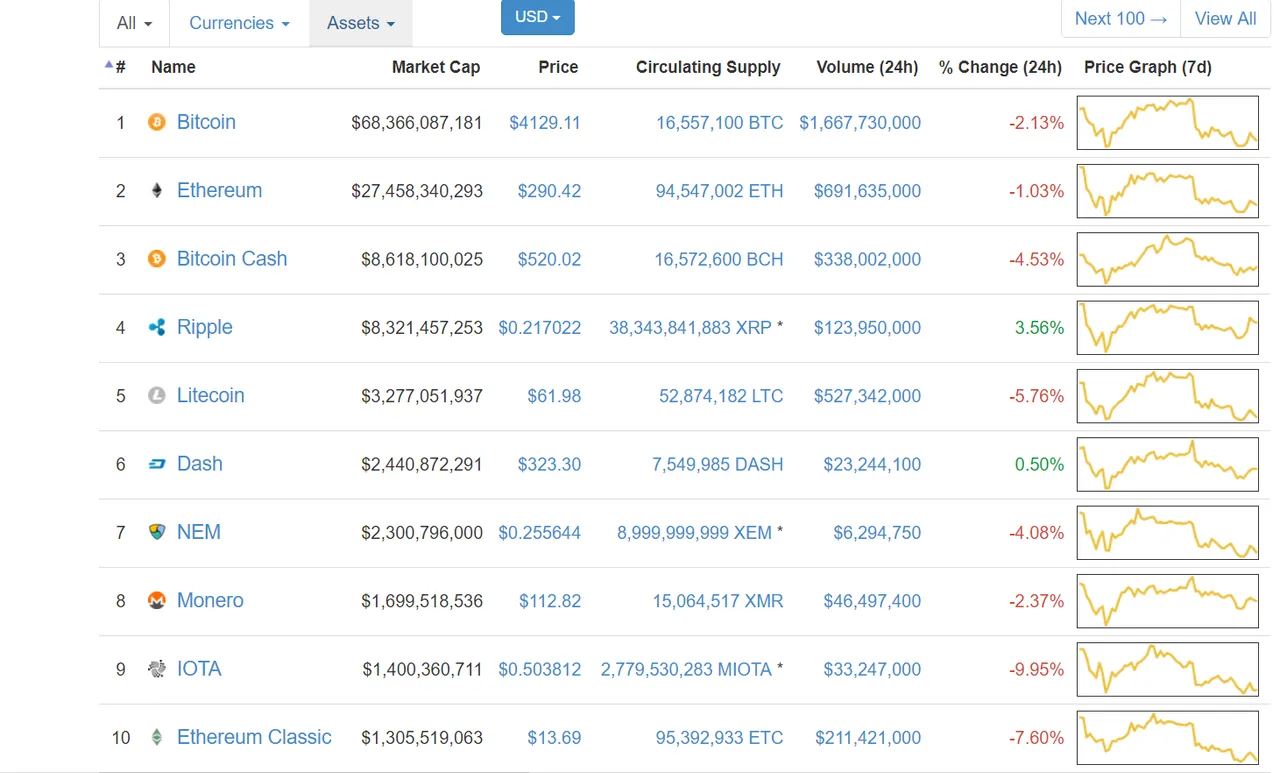1280x773 pixels.
Task: Click circulating supply 38,343,841,883 XRP
Action: pyautogui.click(x=691, y=328)
